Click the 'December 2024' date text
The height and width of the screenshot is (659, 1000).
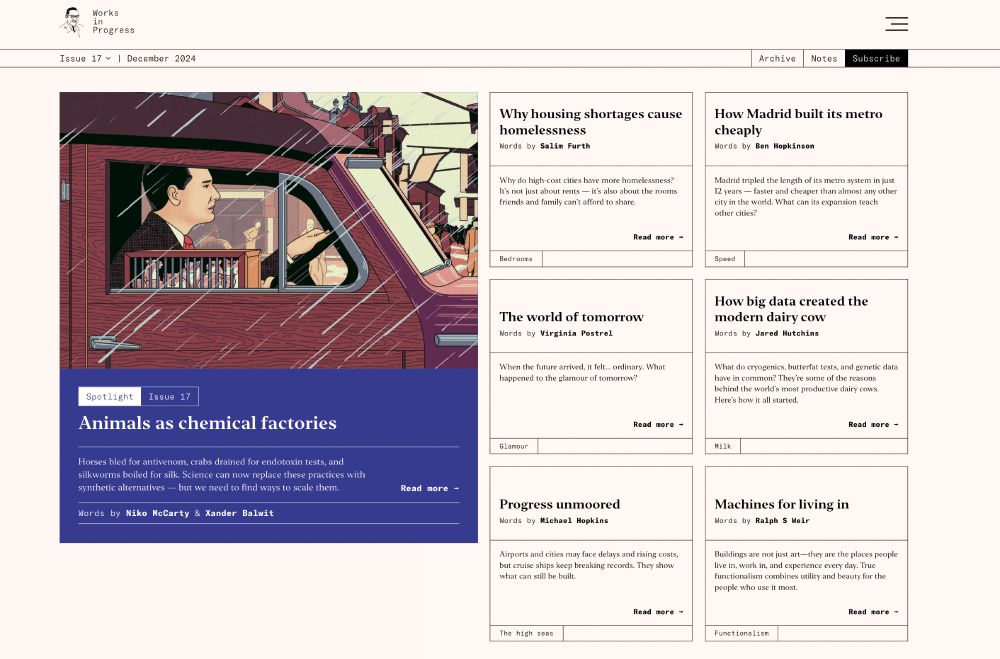point(161,58)
